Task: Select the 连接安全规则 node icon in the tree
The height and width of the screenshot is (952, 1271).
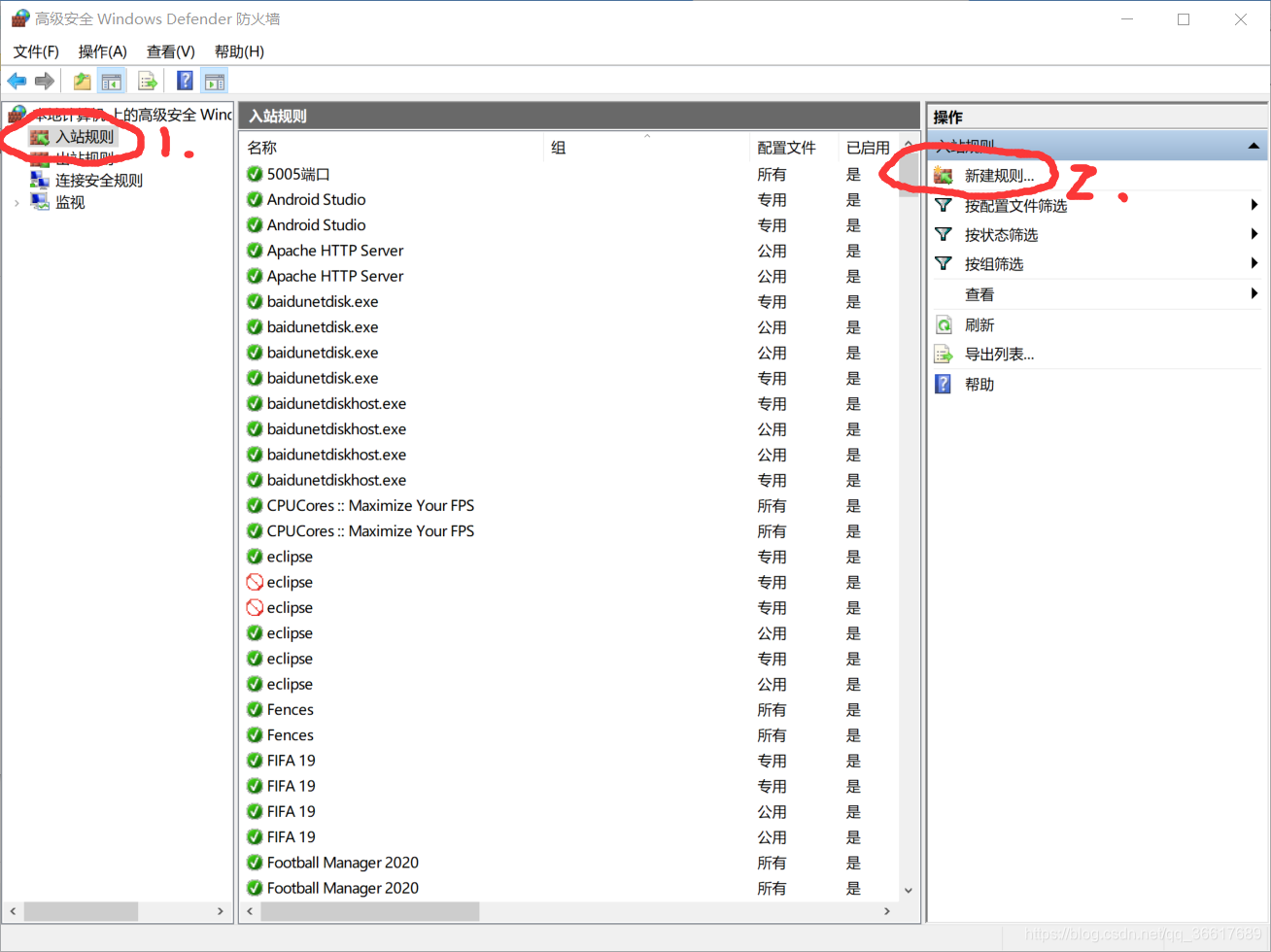Action: pyautogui.click(x=39, y=180)
